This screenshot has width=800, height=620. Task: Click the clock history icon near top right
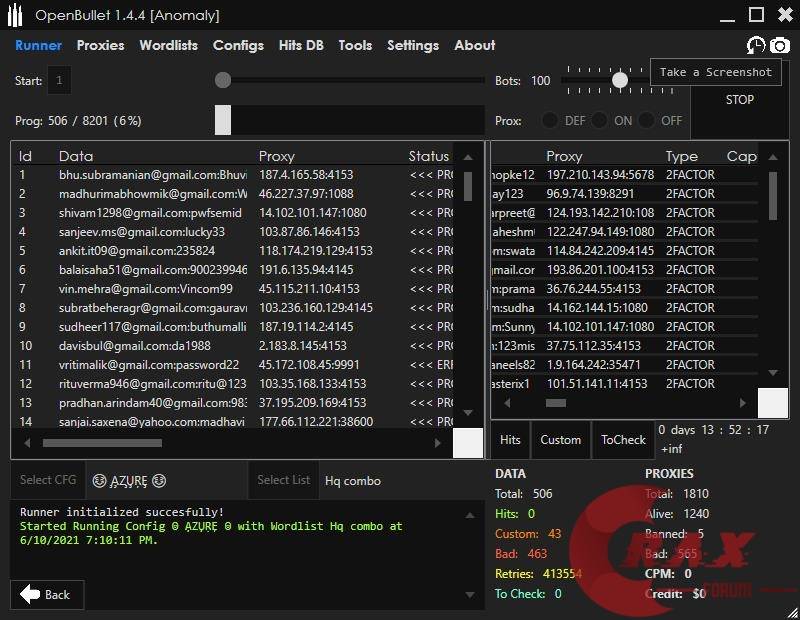click(757, 46)
